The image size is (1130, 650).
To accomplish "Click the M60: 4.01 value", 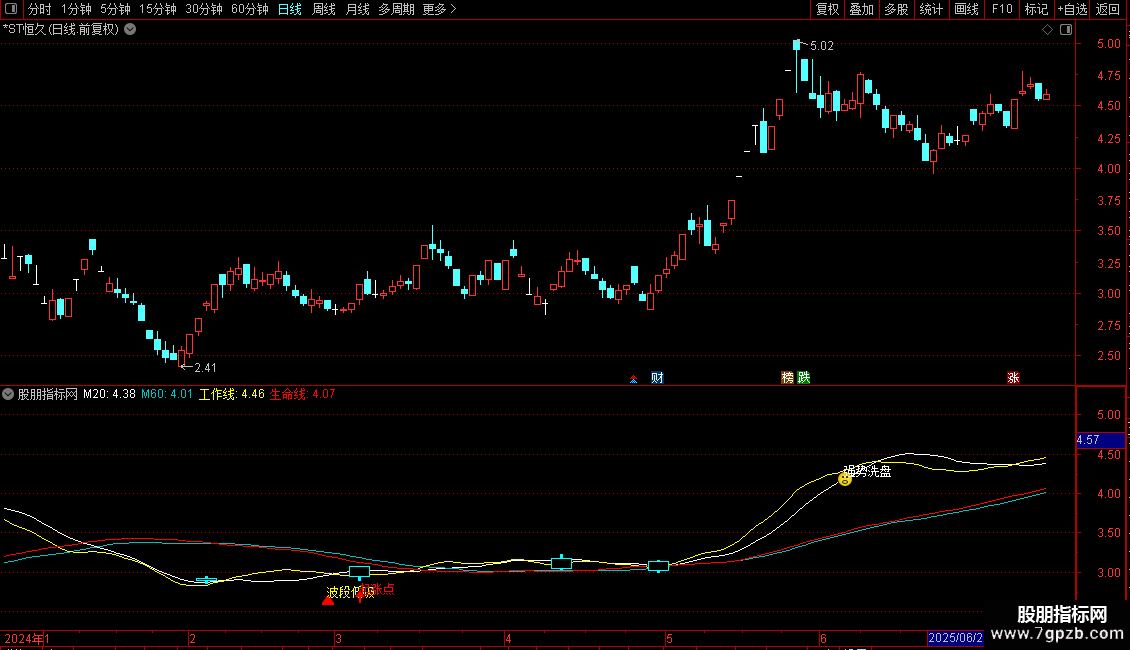I will coord(166,394).
